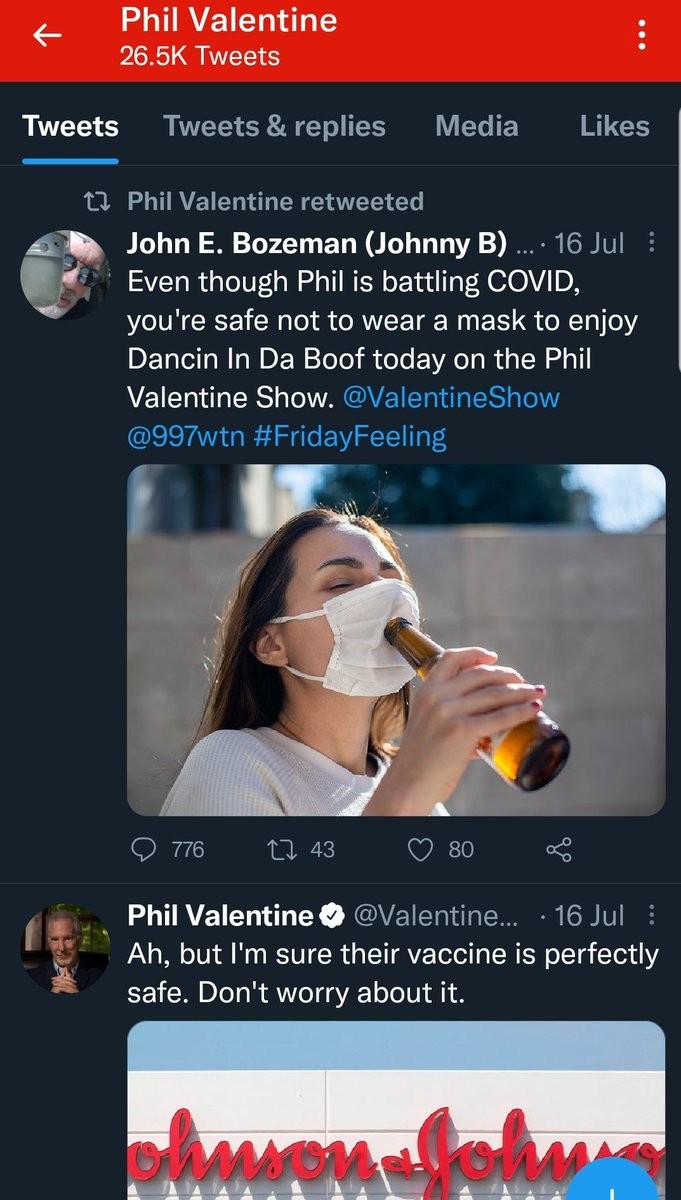Image resolution: width=681 pixels, height=1200 pixels.
Task: Open the @ValentineShow mention link
Action: pyautogui.click(x=451, y=397)
